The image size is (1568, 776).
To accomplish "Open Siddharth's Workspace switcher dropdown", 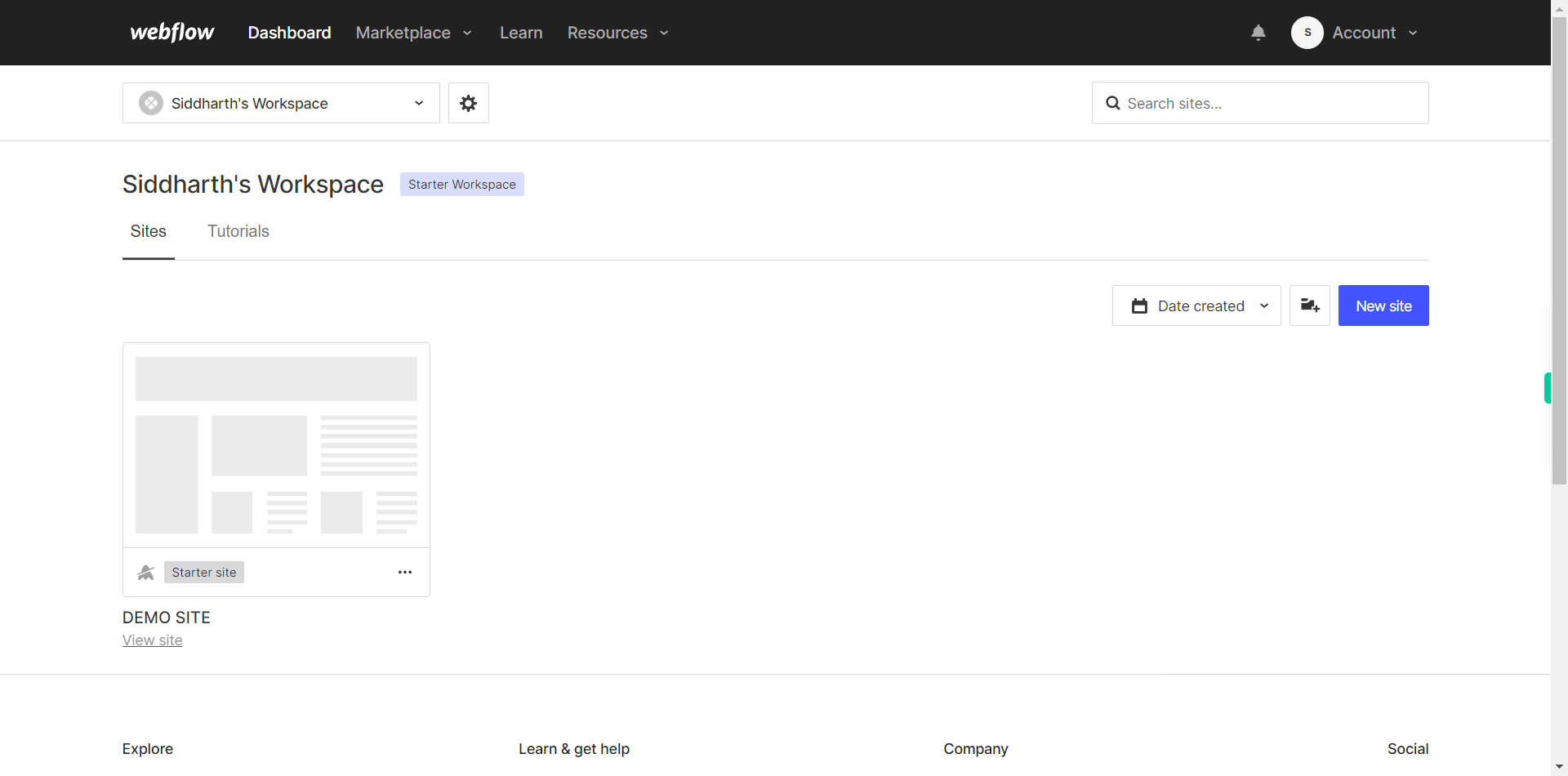I will [281, 103].
